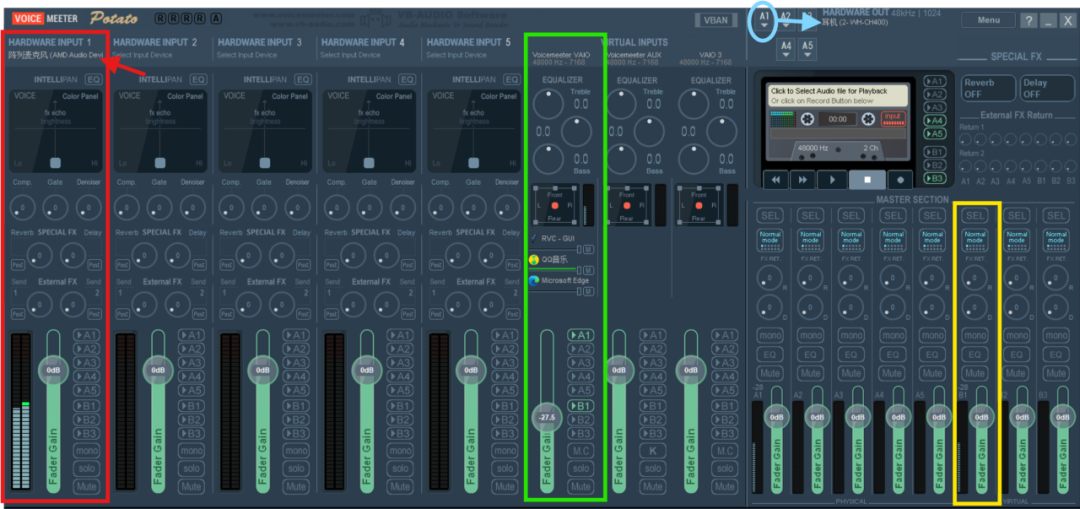The image size is (1080, 509).
Task: Open A1 hardware output device dropdown
Action: (x=764, y=21)
